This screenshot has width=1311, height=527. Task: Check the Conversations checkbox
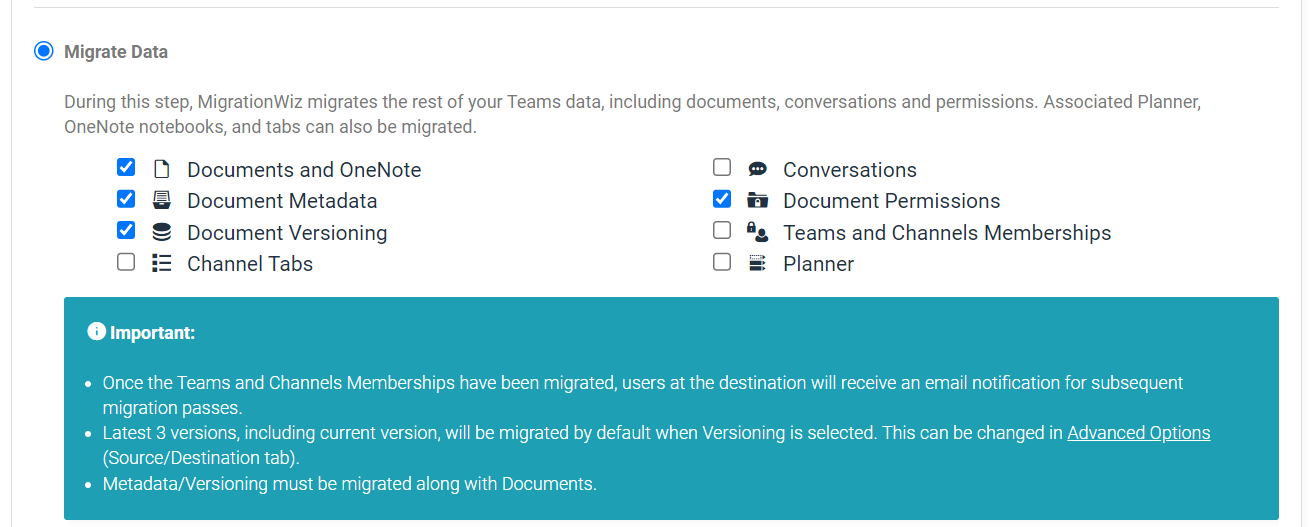click(722, 167)
